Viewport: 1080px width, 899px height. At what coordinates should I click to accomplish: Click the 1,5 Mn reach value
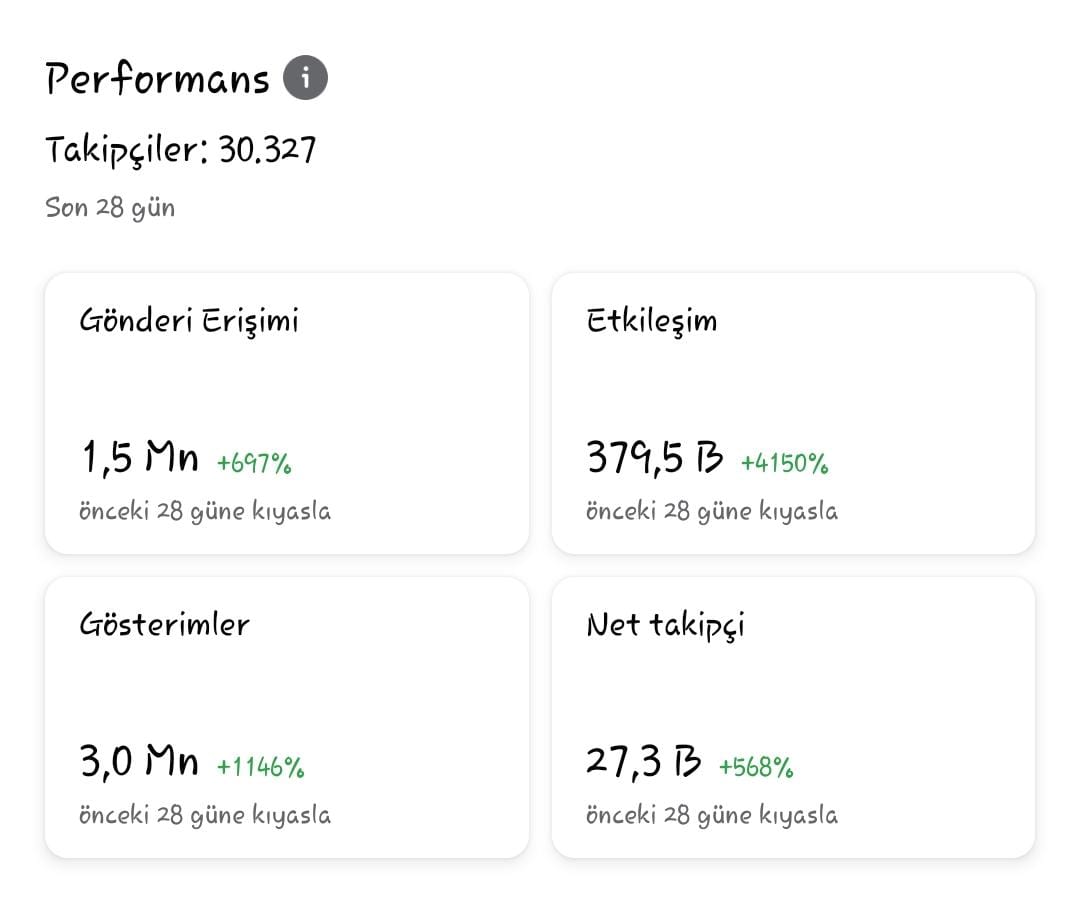pos(140,457)
